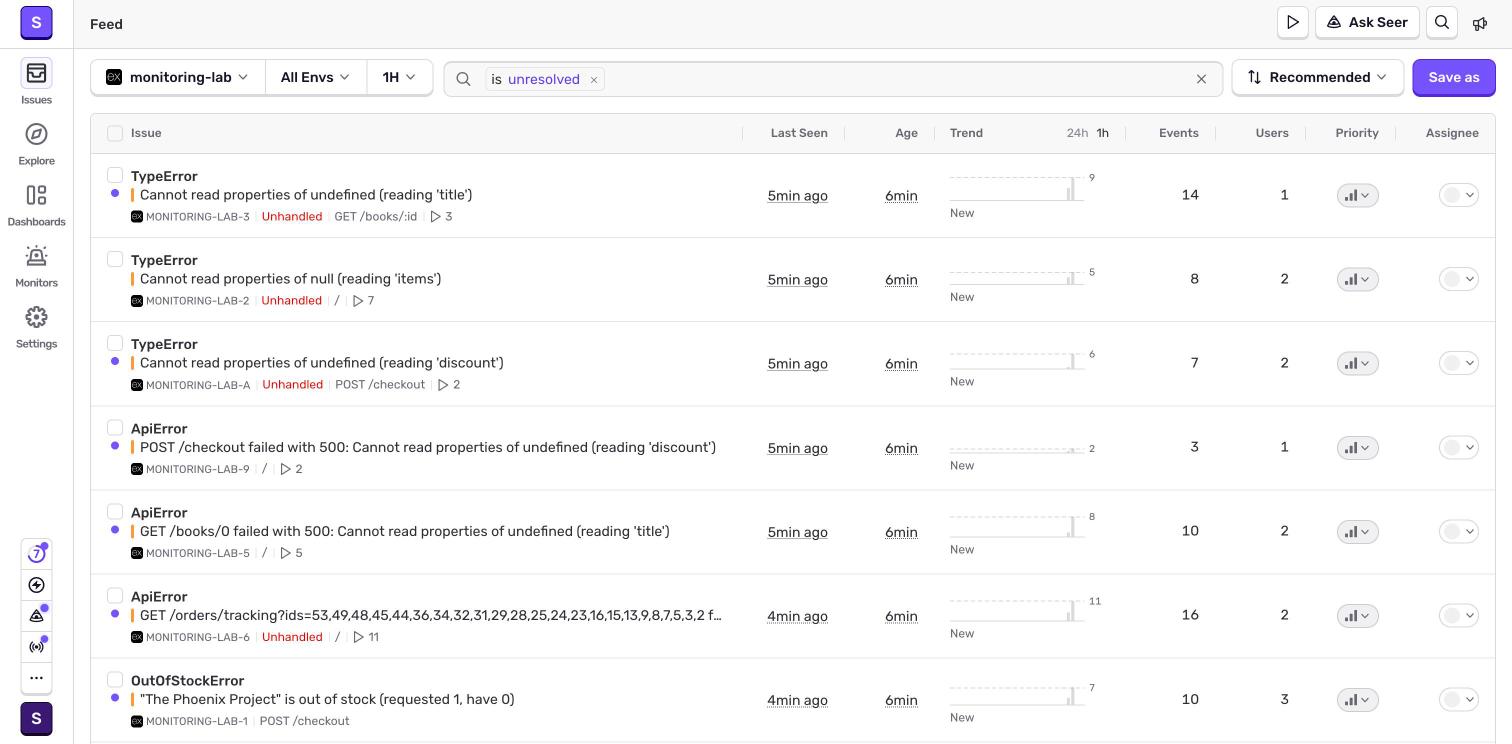The image size is (1512, 744).
Task: Open priority dropdown for MONITORING-LAB-3
Action: (1357, 195)
